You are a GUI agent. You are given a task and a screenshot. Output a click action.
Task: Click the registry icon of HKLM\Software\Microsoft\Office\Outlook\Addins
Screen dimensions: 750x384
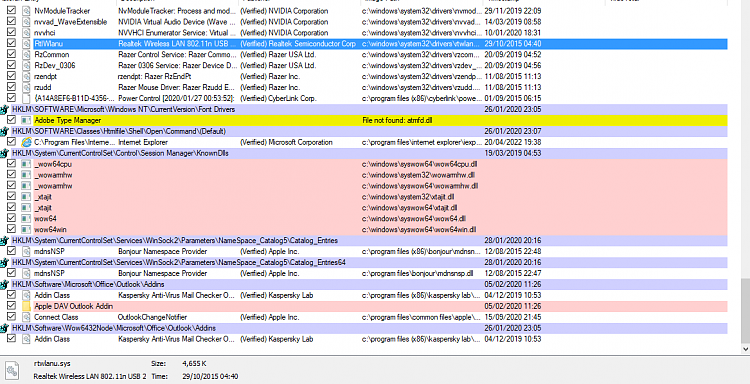pos(5,285)
